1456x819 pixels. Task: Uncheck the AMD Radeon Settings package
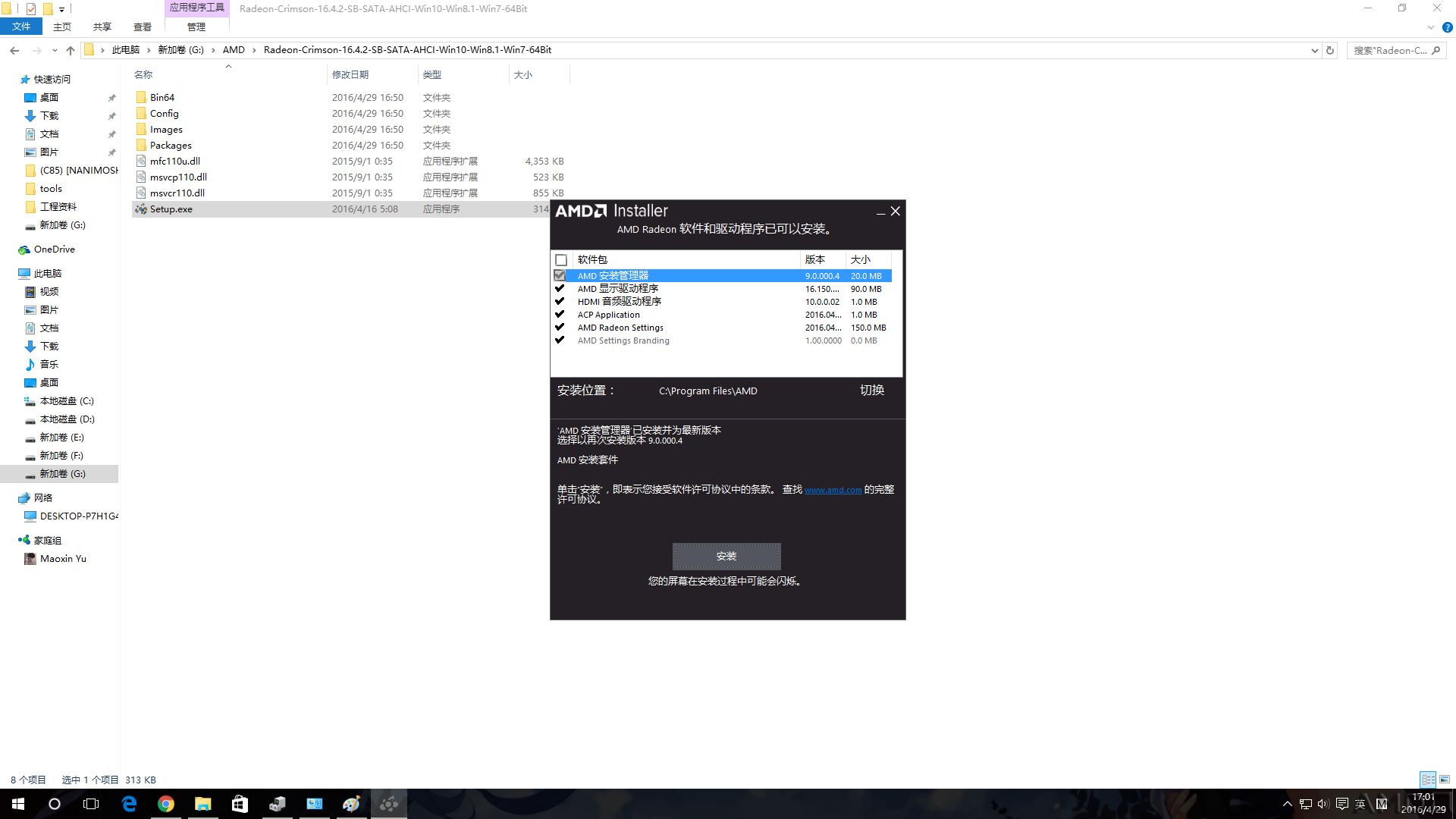(x=560, y=327)
